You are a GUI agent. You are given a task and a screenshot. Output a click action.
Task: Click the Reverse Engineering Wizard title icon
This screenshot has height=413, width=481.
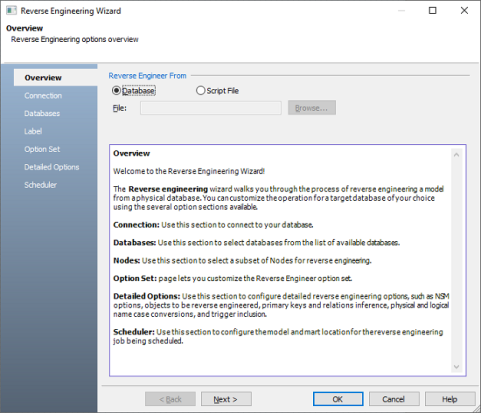pos(11,11)
